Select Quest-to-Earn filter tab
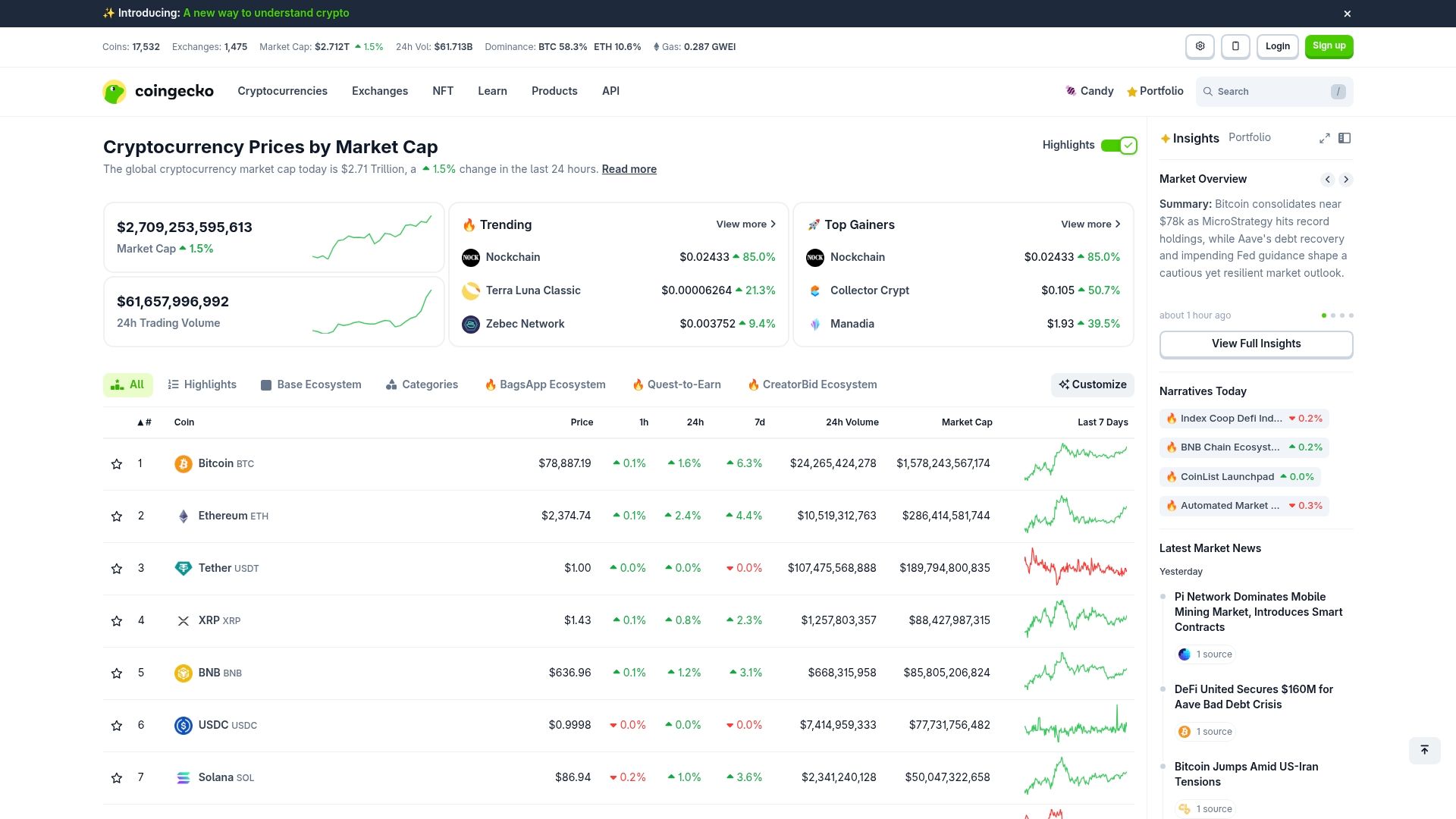This screenshot has width=1456, height=819. pyautogui.click(x=676, y=385)
